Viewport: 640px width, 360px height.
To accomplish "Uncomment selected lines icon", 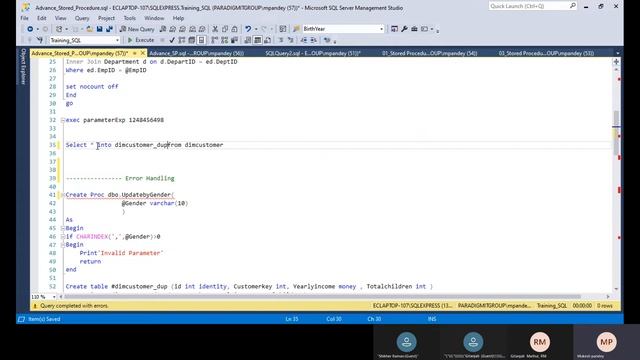I will point(291,40).
